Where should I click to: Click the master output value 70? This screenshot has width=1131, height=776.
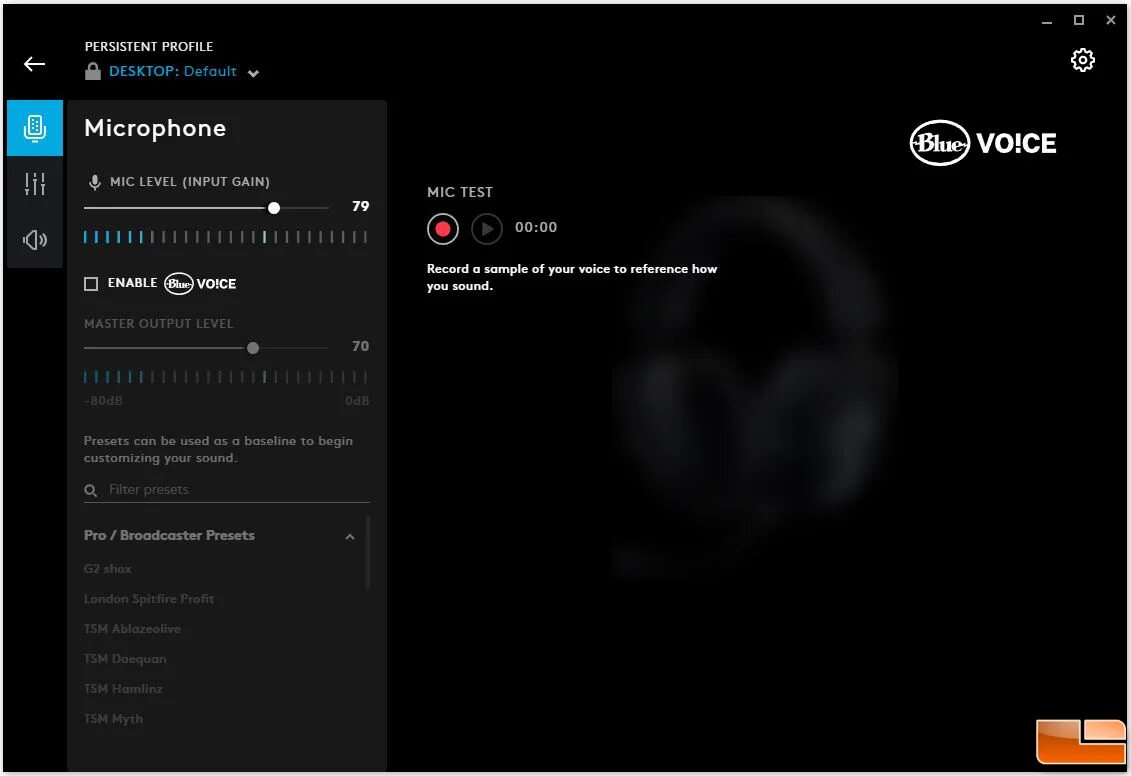click(x=361, y=346)
